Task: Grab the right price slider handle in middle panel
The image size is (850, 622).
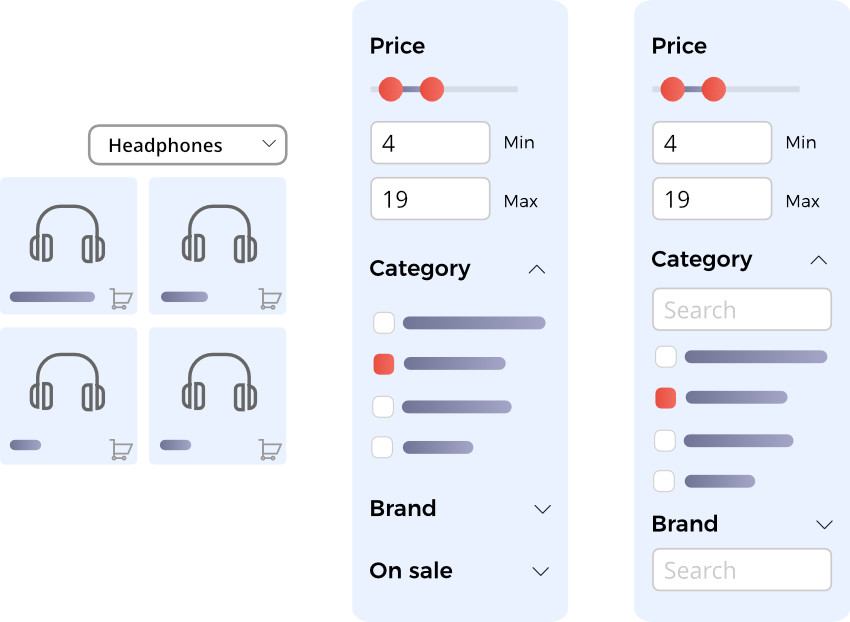Action: [x=432, y=90]
